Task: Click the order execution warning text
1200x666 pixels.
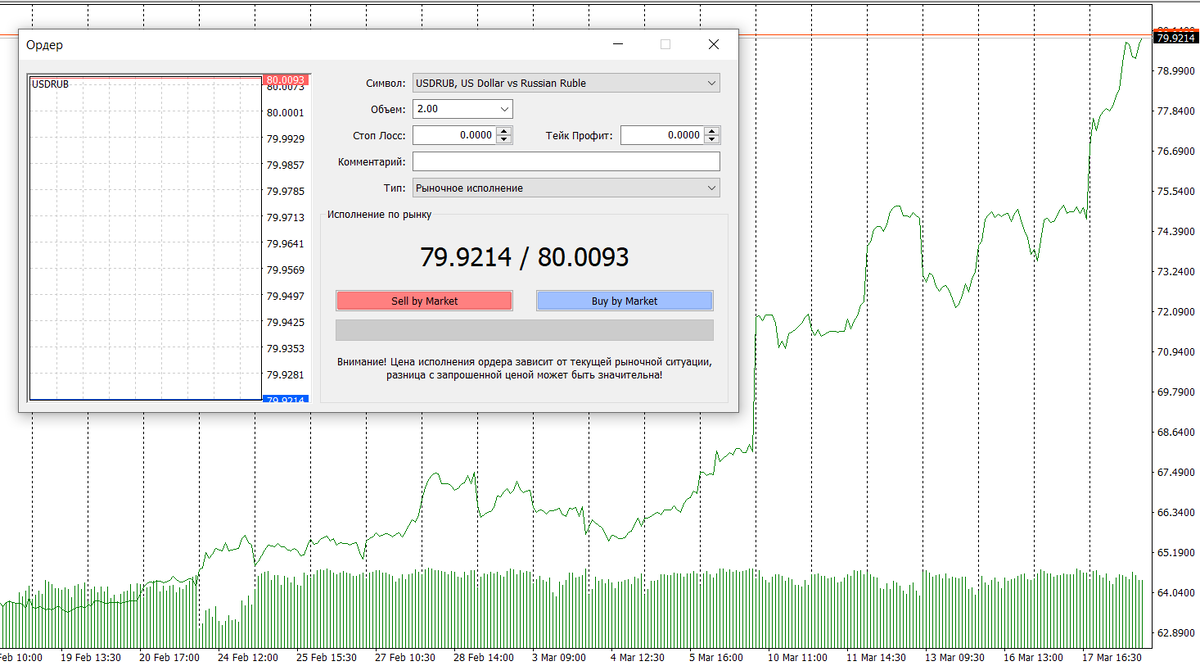Action: coord(525,368)
